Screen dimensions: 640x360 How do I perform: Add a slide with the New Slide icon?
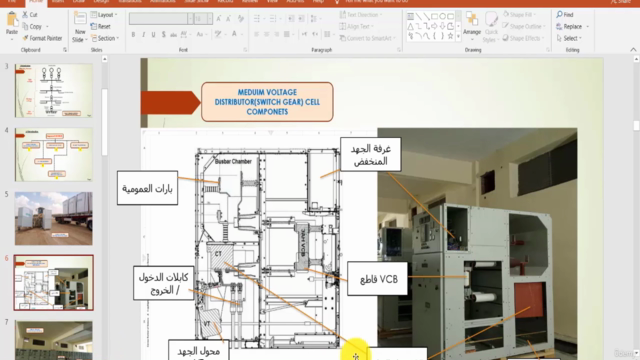coord(80,19)
